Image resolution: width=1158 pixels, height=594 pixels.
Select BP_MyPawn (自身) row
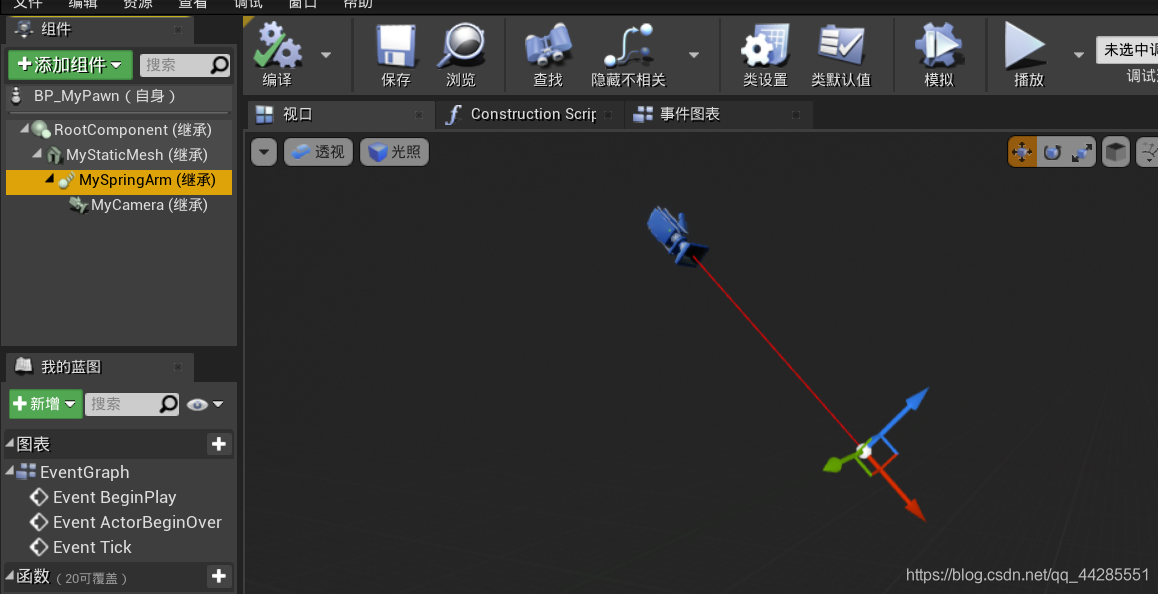click(118, 96)
